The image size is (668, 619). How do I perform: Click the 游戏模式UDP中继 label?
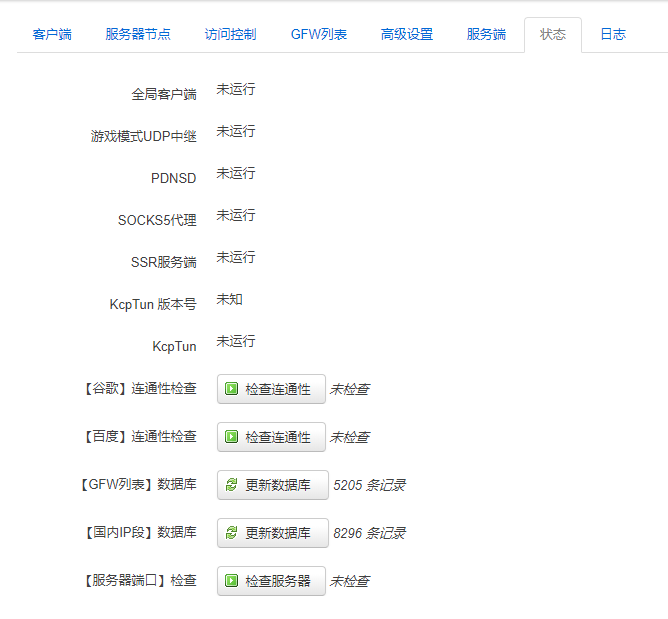point(144,136)
